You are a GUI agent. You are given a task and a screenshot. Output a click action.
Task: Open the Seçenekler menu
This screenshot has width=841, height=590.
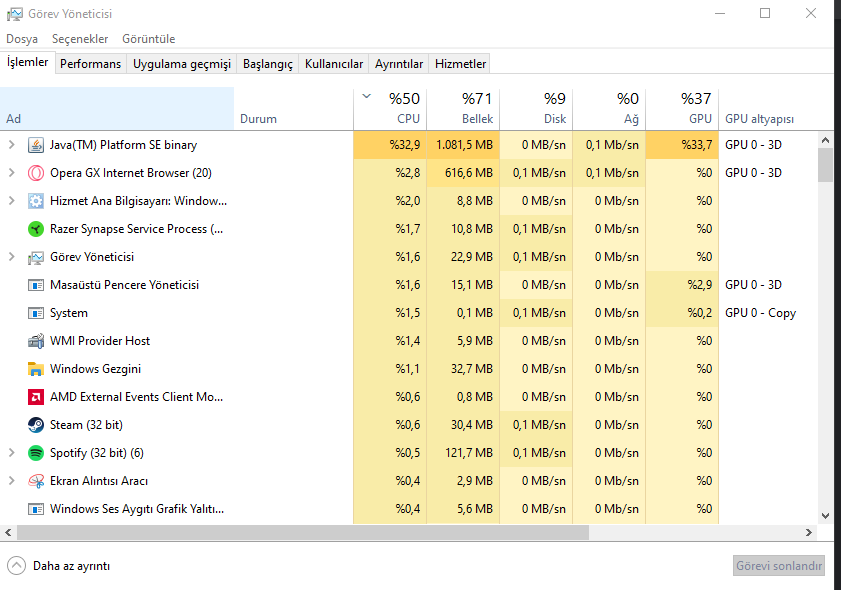[80, 39]
